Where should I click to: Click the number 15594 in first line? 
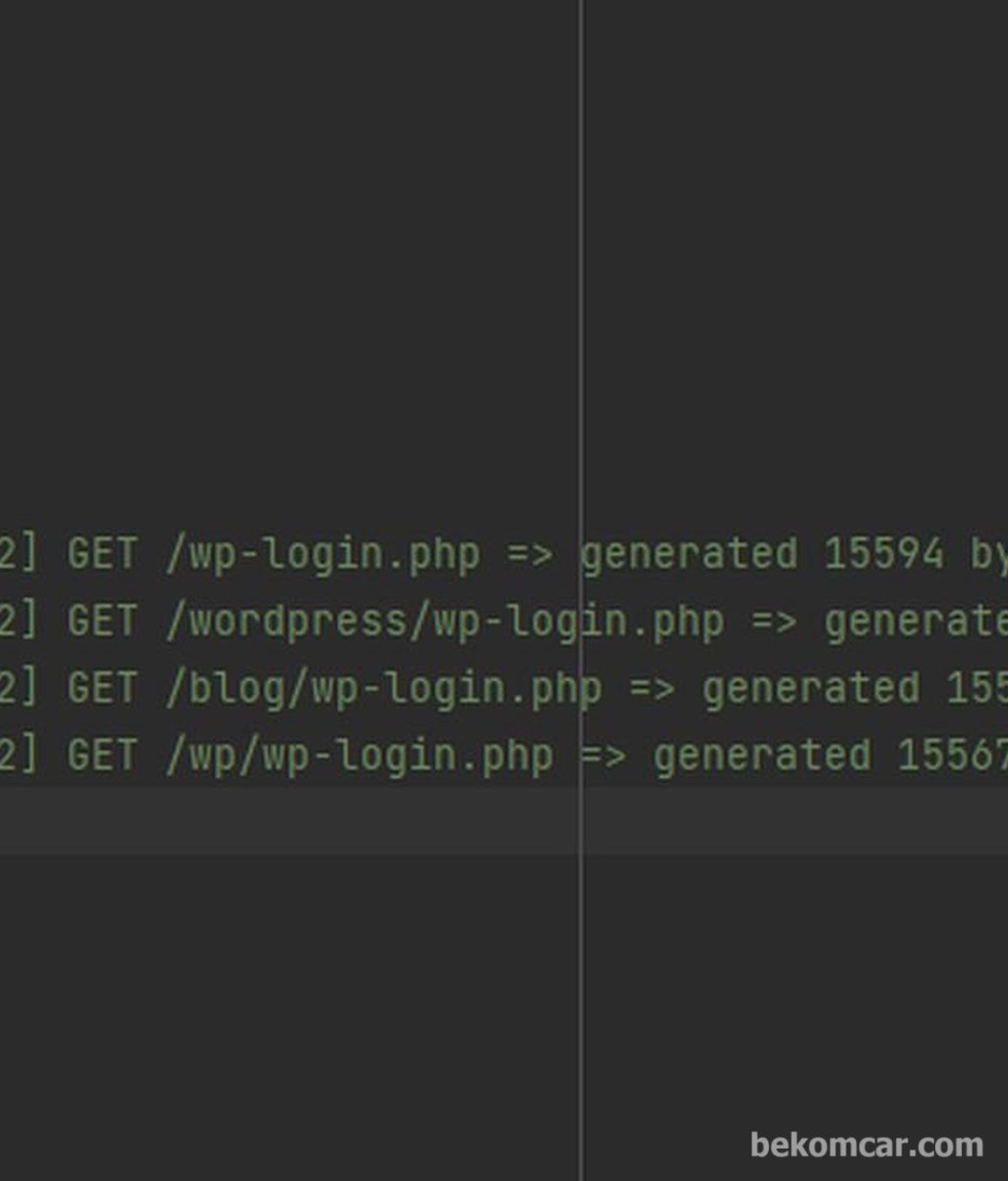(884, 554)
